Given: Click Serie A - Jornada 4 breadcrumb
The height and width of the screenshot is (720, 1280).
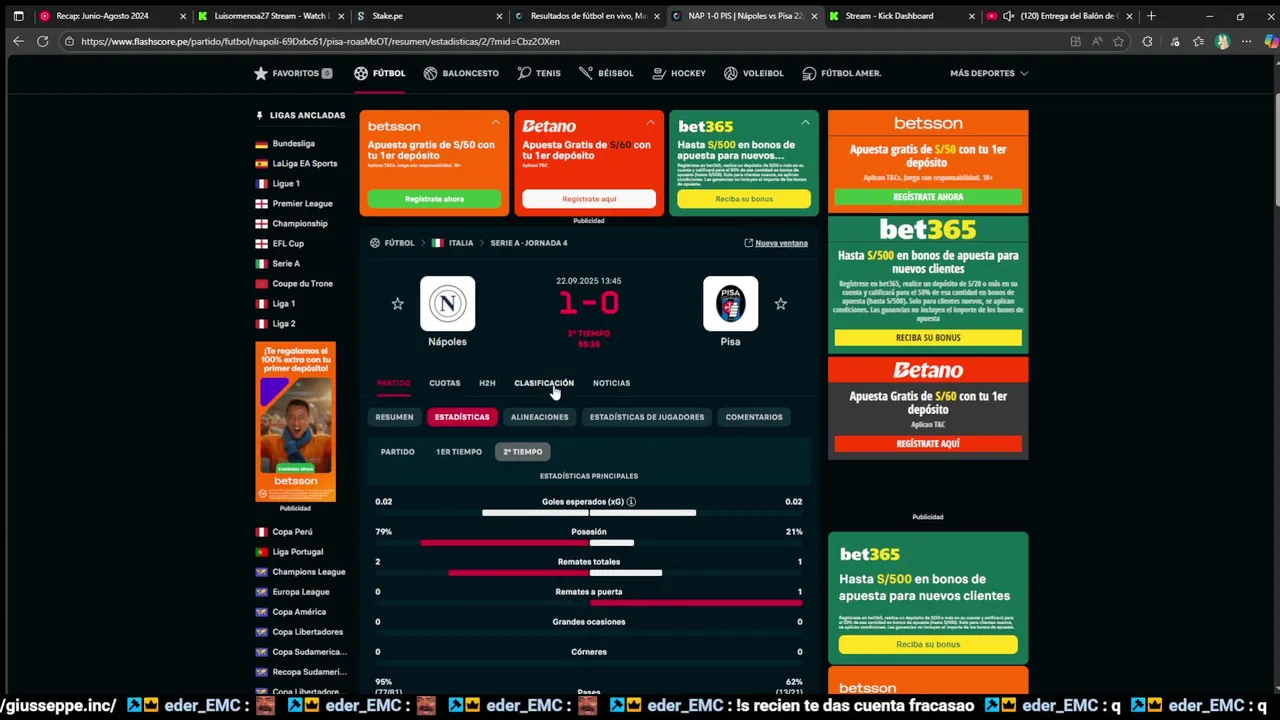Looking at the screenshot, I should pos(529,243).
